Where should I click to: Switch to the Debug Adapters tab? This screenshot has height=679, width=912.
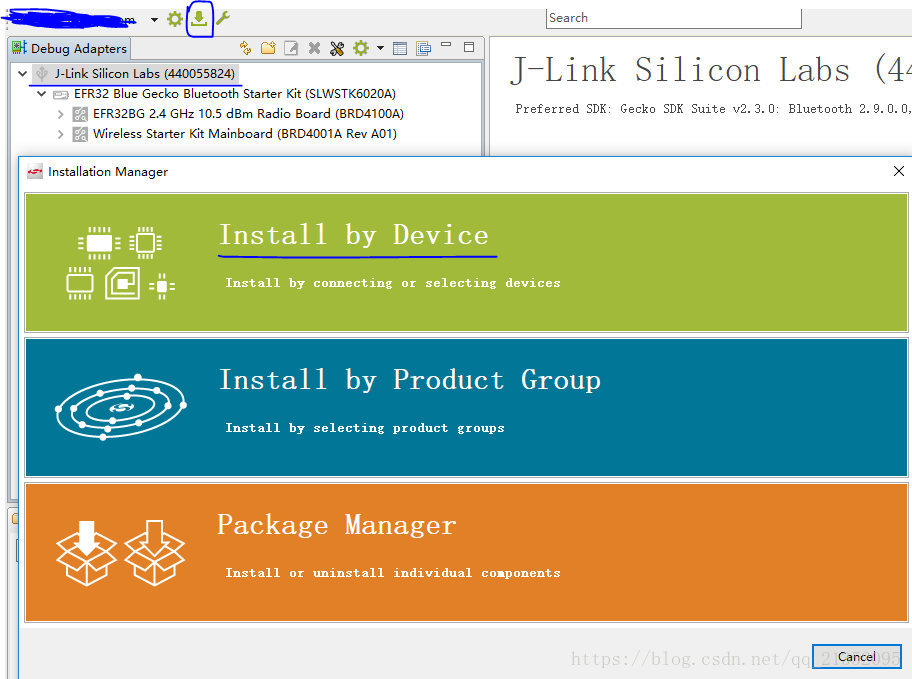pos(70,48)
